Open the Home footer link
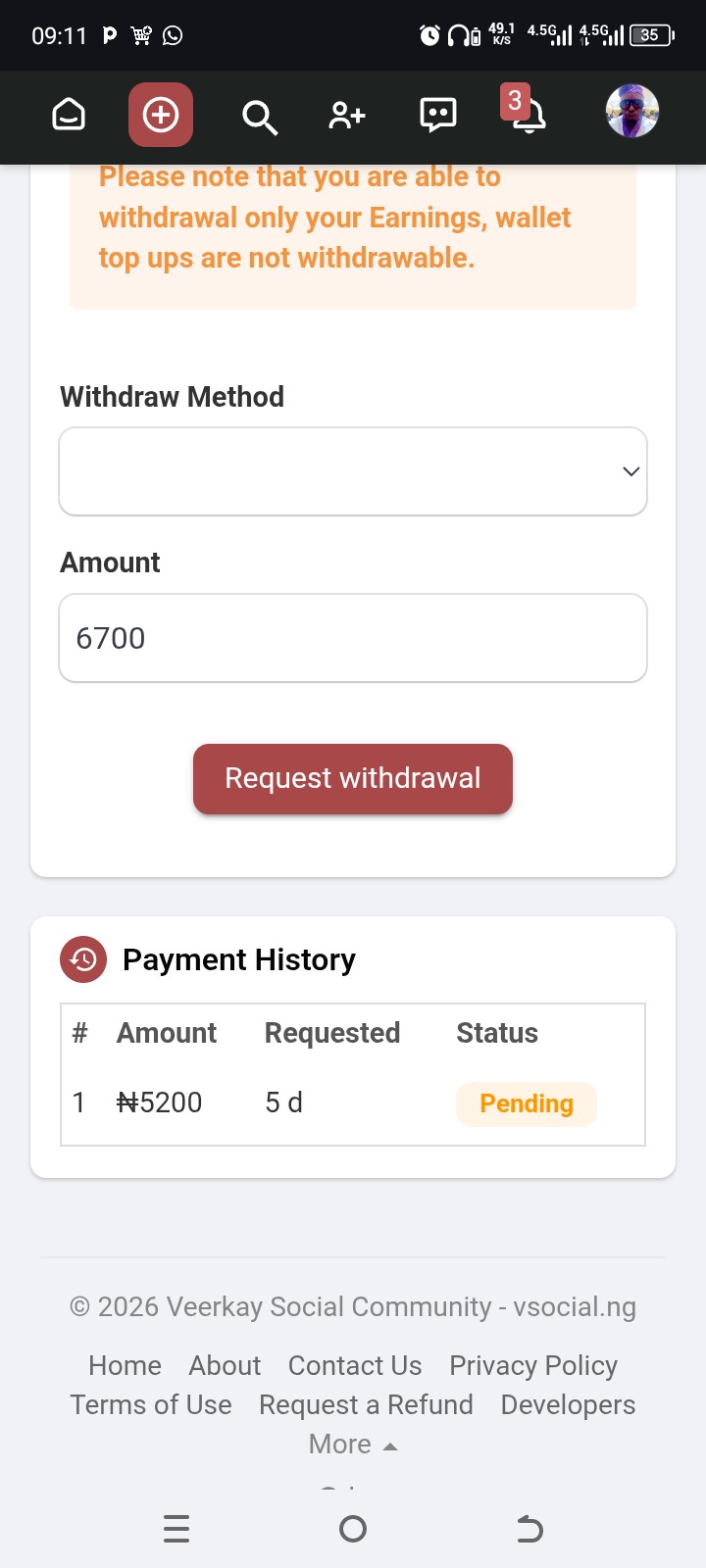 (125, 1366)
